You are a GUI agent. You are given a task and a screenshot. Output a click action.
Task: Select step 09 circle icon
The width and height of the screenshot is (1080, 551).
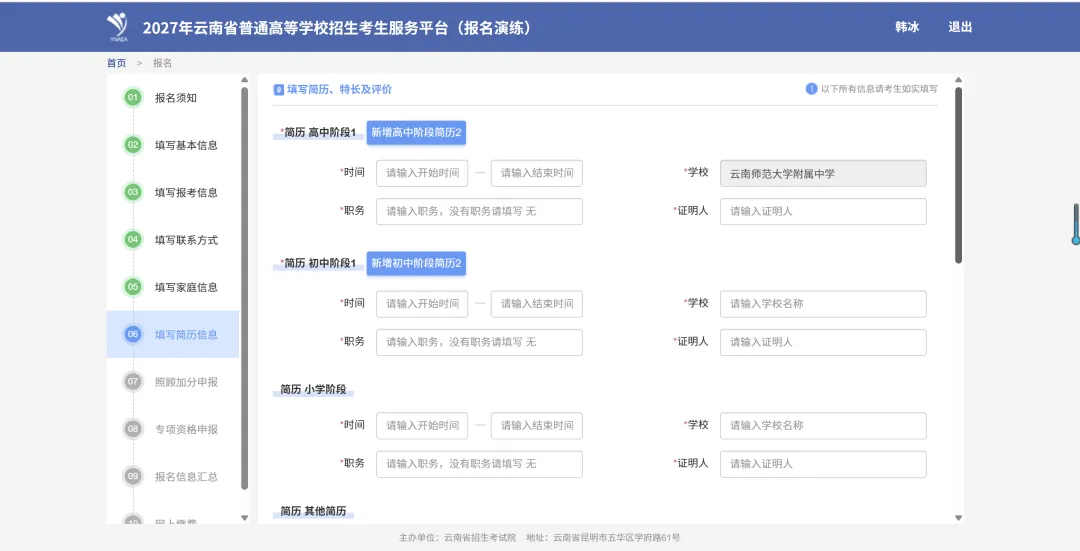133,476
